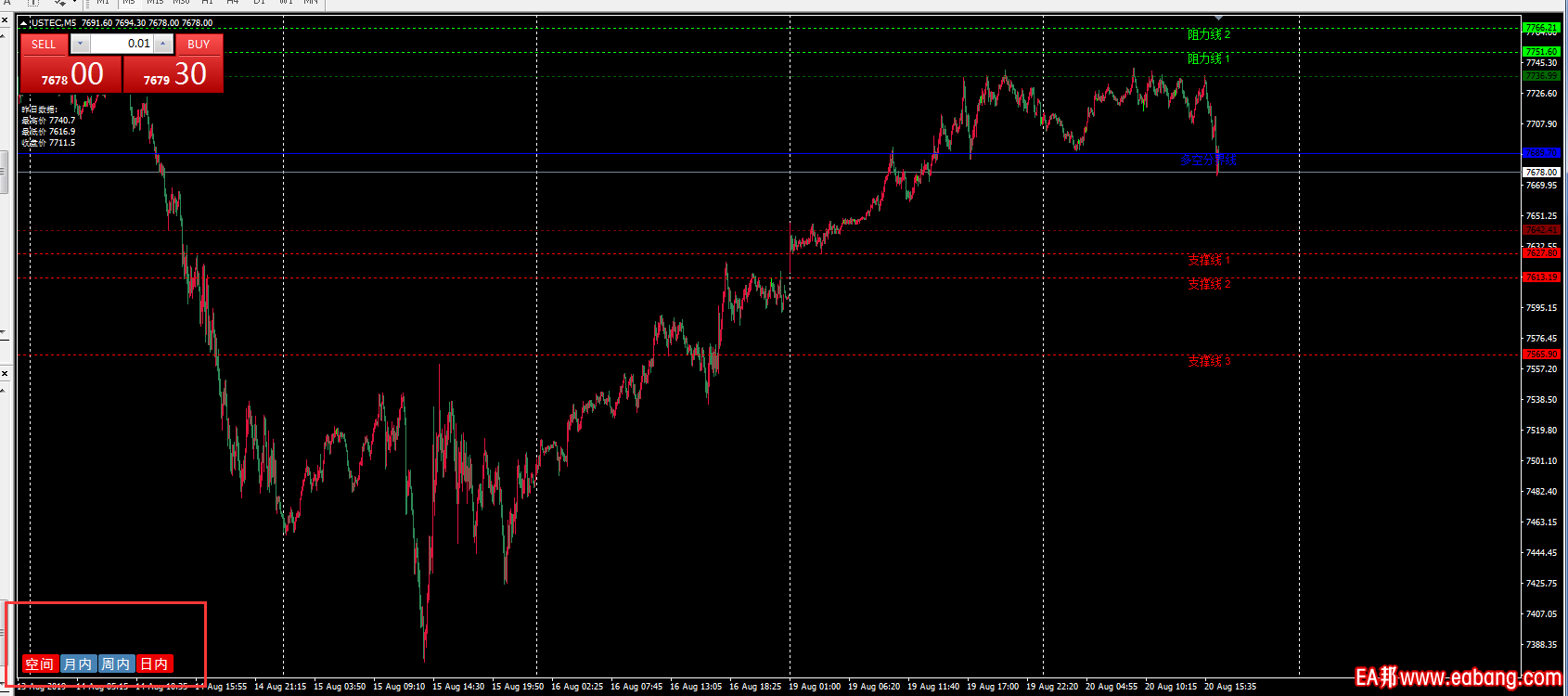Viewport: 1568px width, 696px height.
Task: Toggle the 月内 indicator button
Action: (x=78, y=664)
